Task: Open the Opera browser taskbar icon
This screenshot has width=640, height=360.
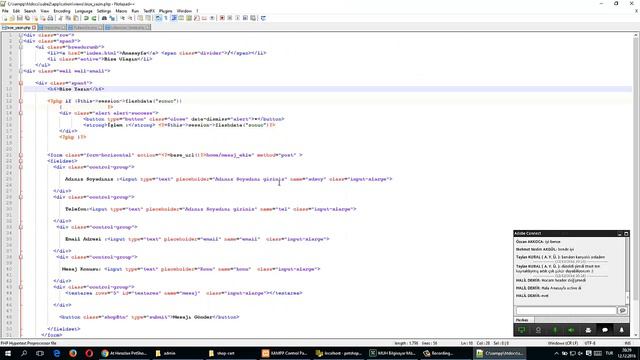Action: pos(89,353)
